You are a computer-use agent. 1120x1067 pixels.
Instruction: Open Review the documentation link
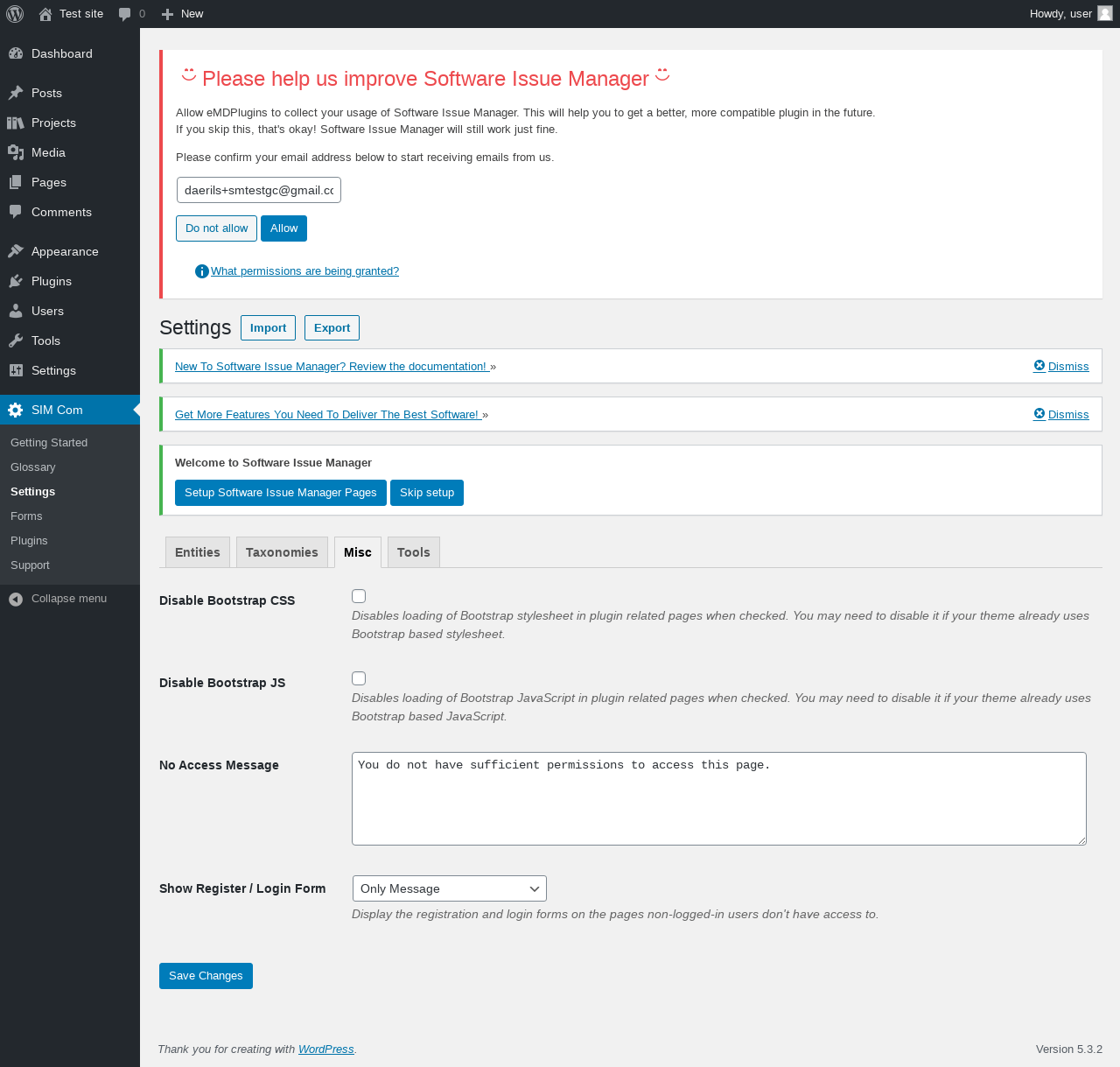332,367
